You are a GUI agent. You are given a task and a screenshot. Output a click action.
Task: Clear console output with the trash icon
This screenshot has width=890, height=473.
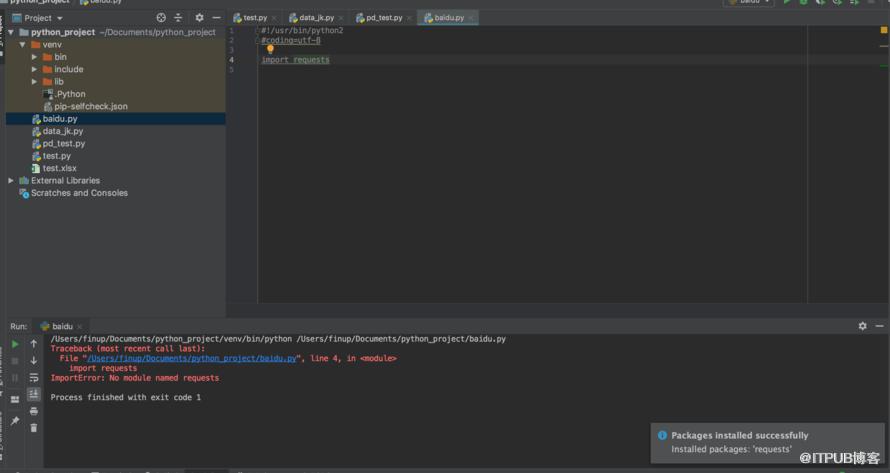point(33,428)
